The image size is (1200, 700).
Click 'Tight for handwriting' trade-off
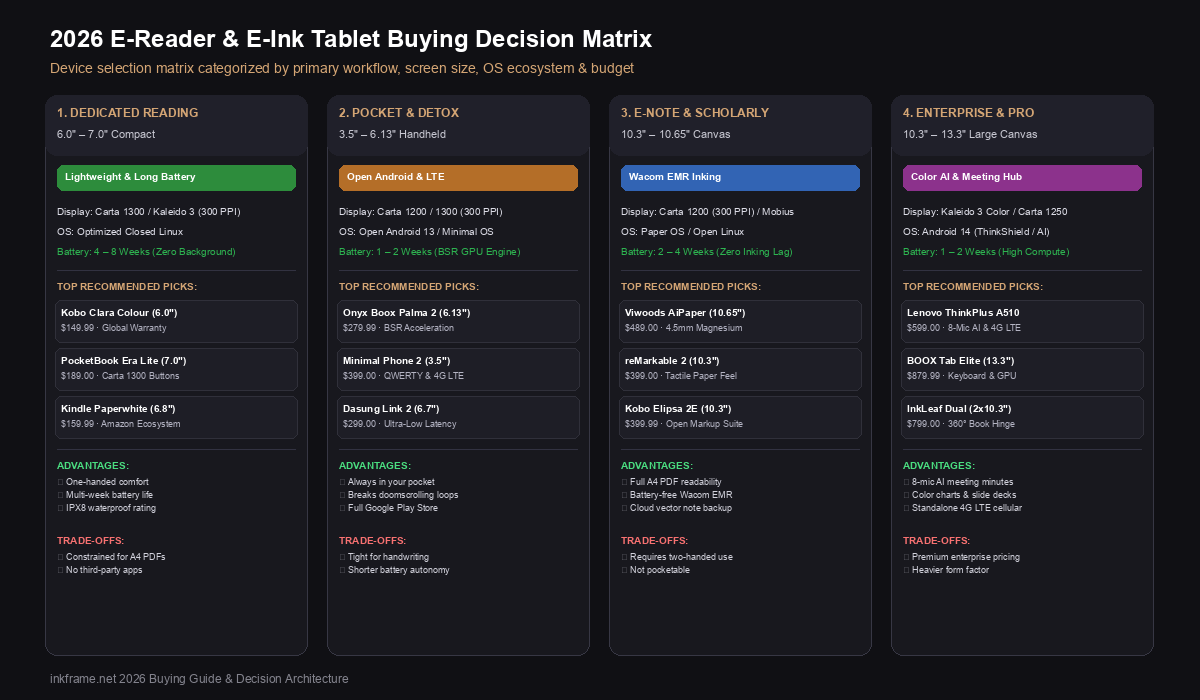pos(389,557)
